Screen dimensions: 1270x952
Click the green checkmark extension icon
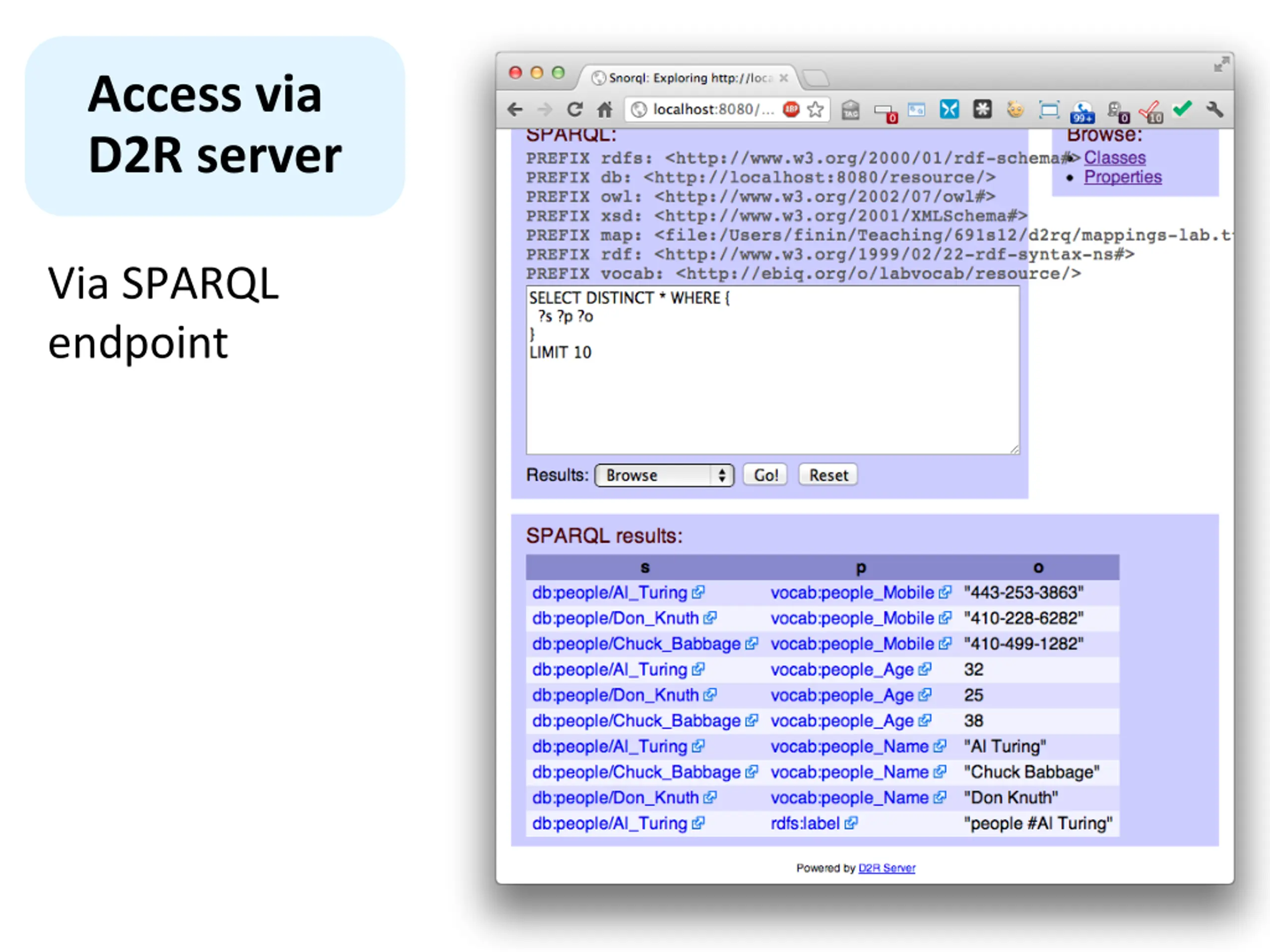1182,109
